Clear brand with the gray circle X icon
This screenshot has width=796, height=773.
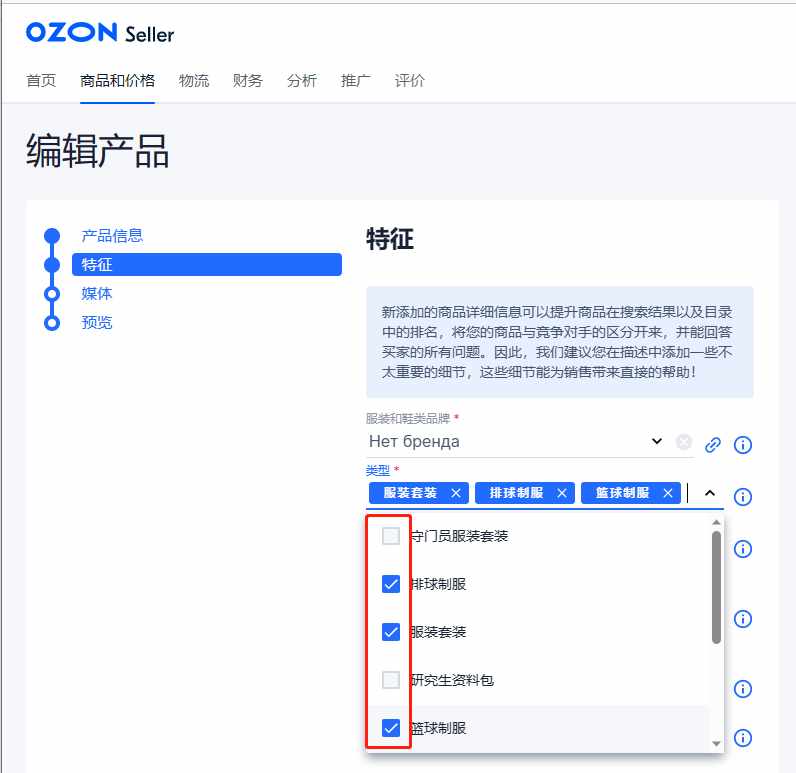[684, 442]
